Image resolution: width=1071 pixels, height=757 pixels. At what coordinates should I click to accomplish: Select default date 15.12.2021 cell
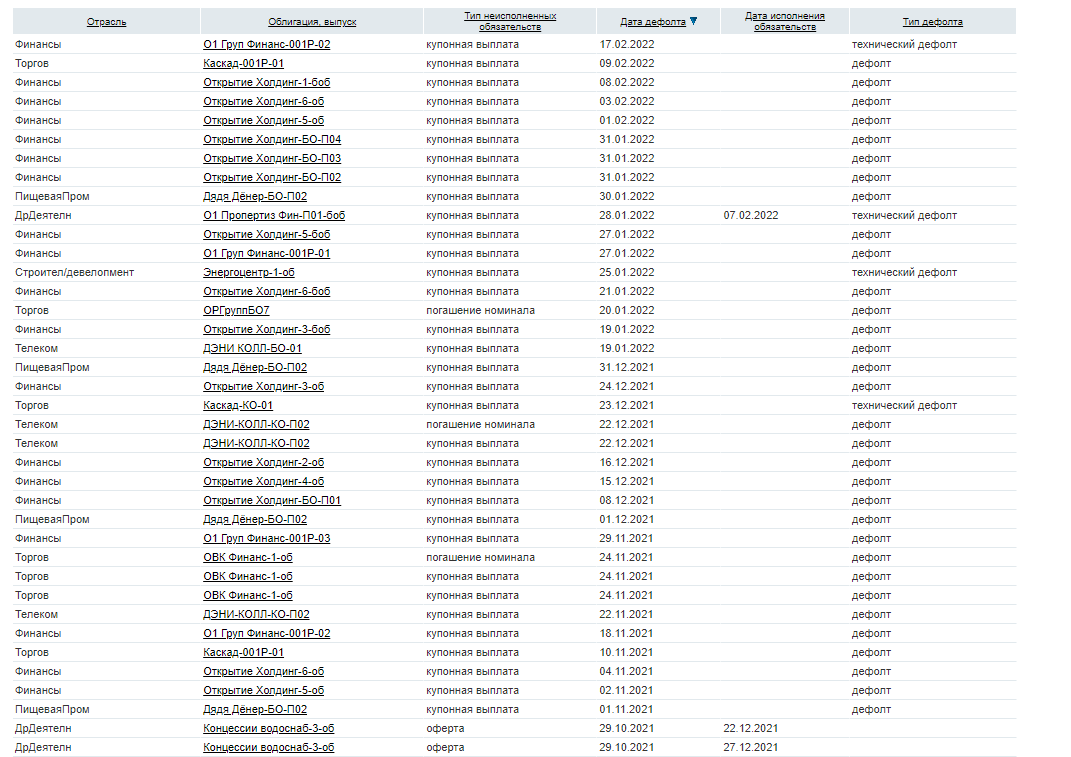click(626, 482)
